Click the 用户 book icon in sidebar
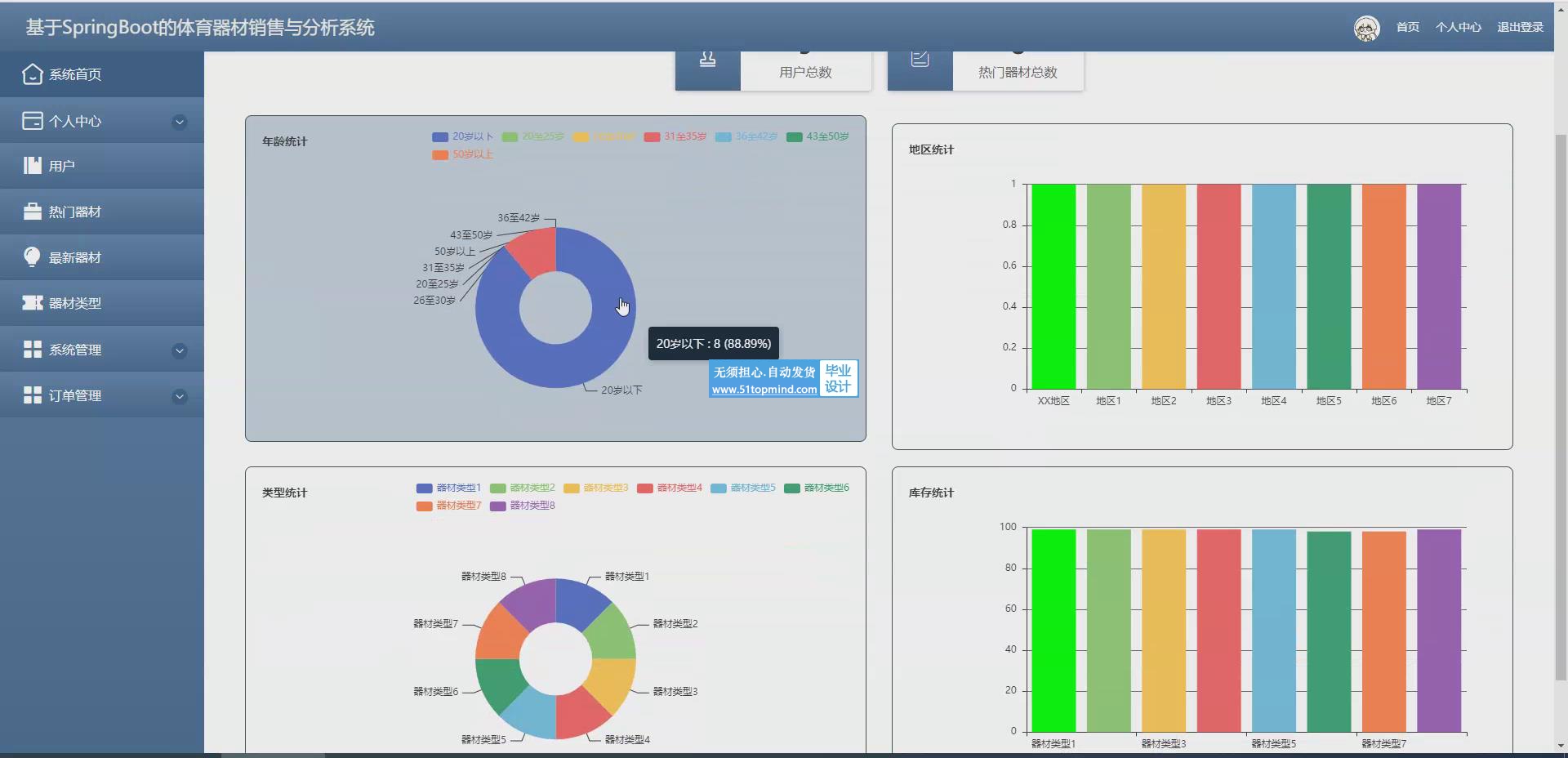 coord(32,166)
